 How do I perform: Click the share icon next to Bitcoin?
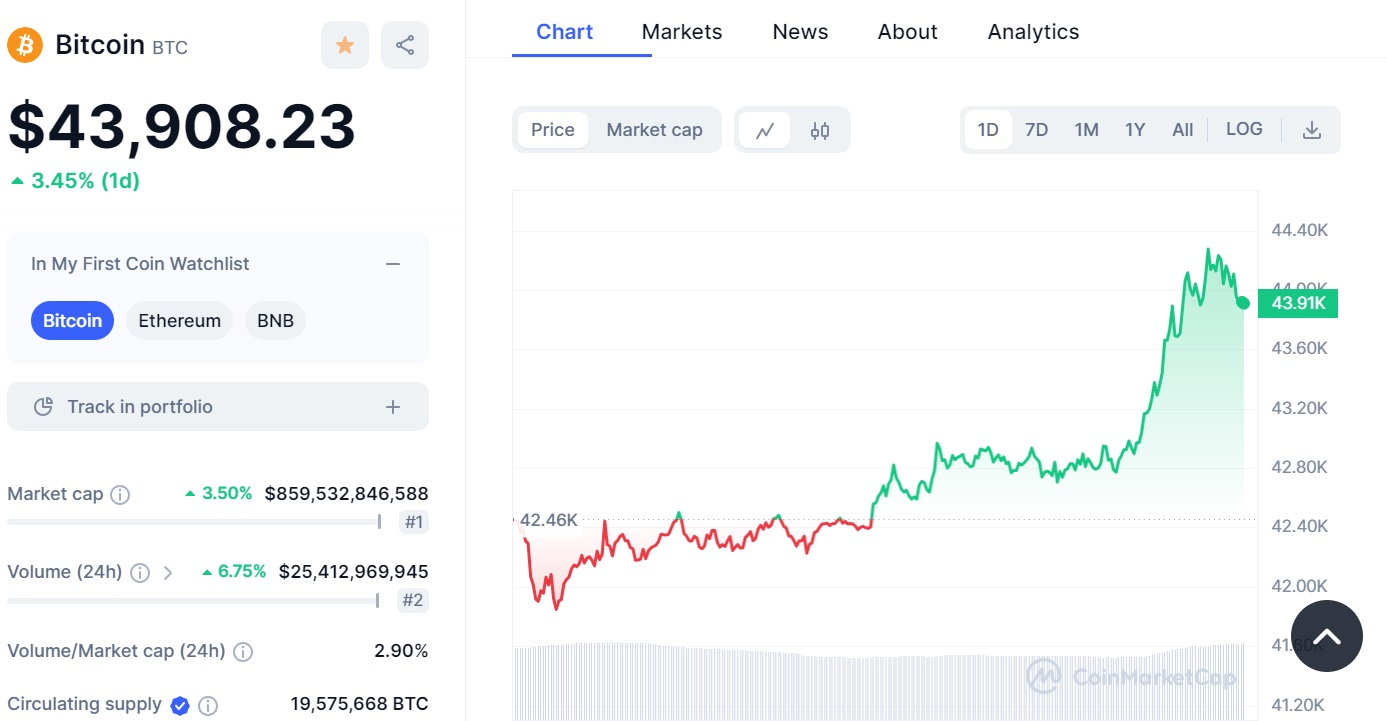click(405, 45)
